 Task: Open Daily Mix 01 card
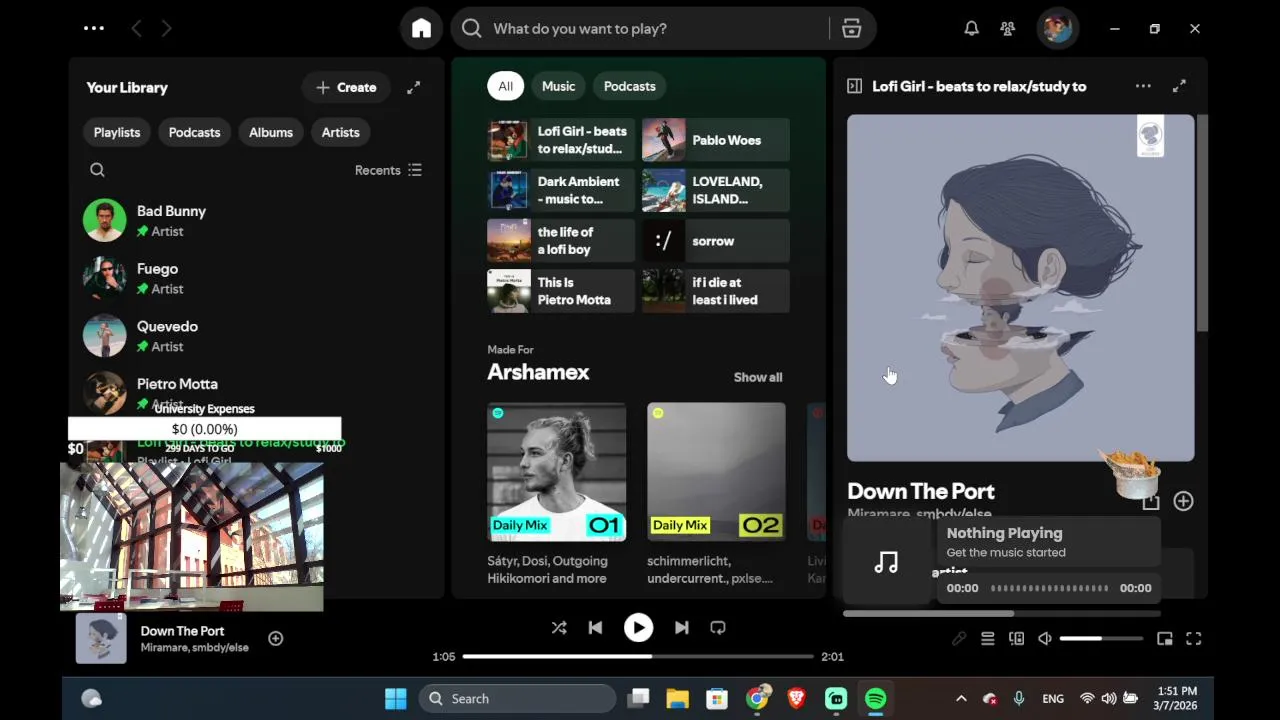click(x=557, y=494)
